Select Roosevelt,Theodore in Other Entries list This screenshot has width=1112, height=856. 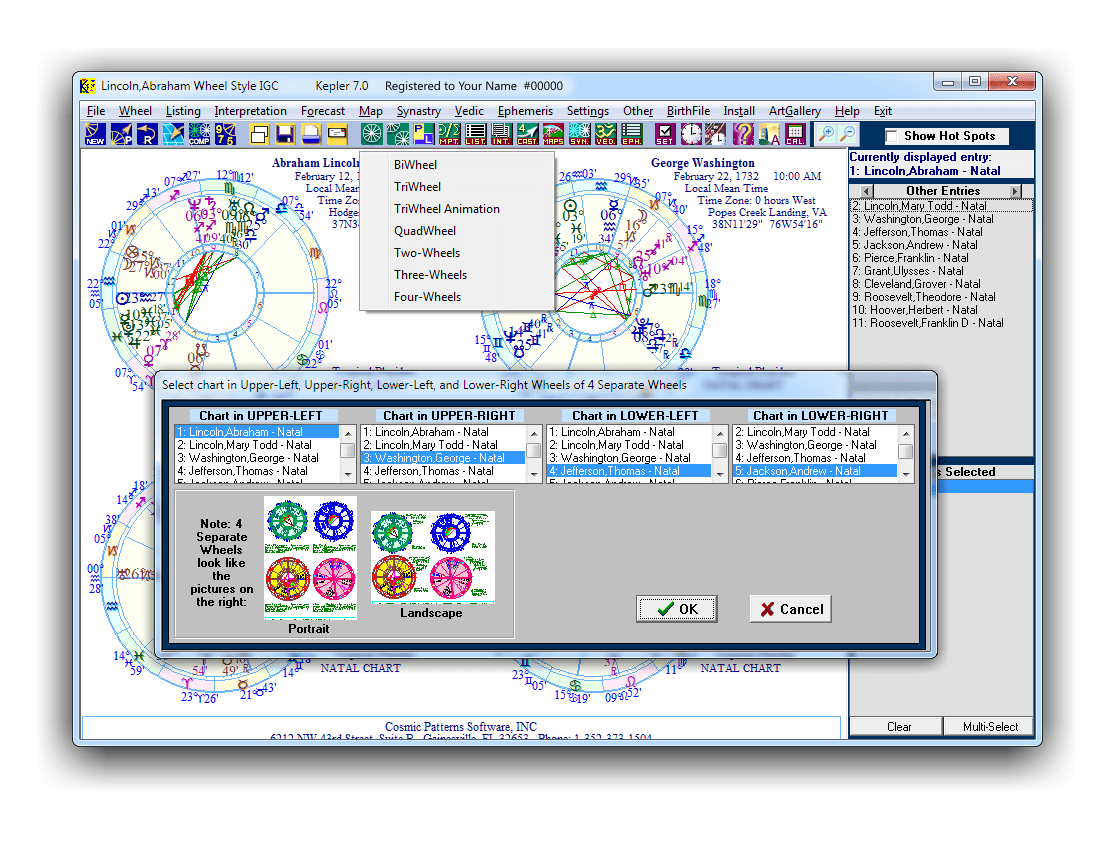coord(942,297)
